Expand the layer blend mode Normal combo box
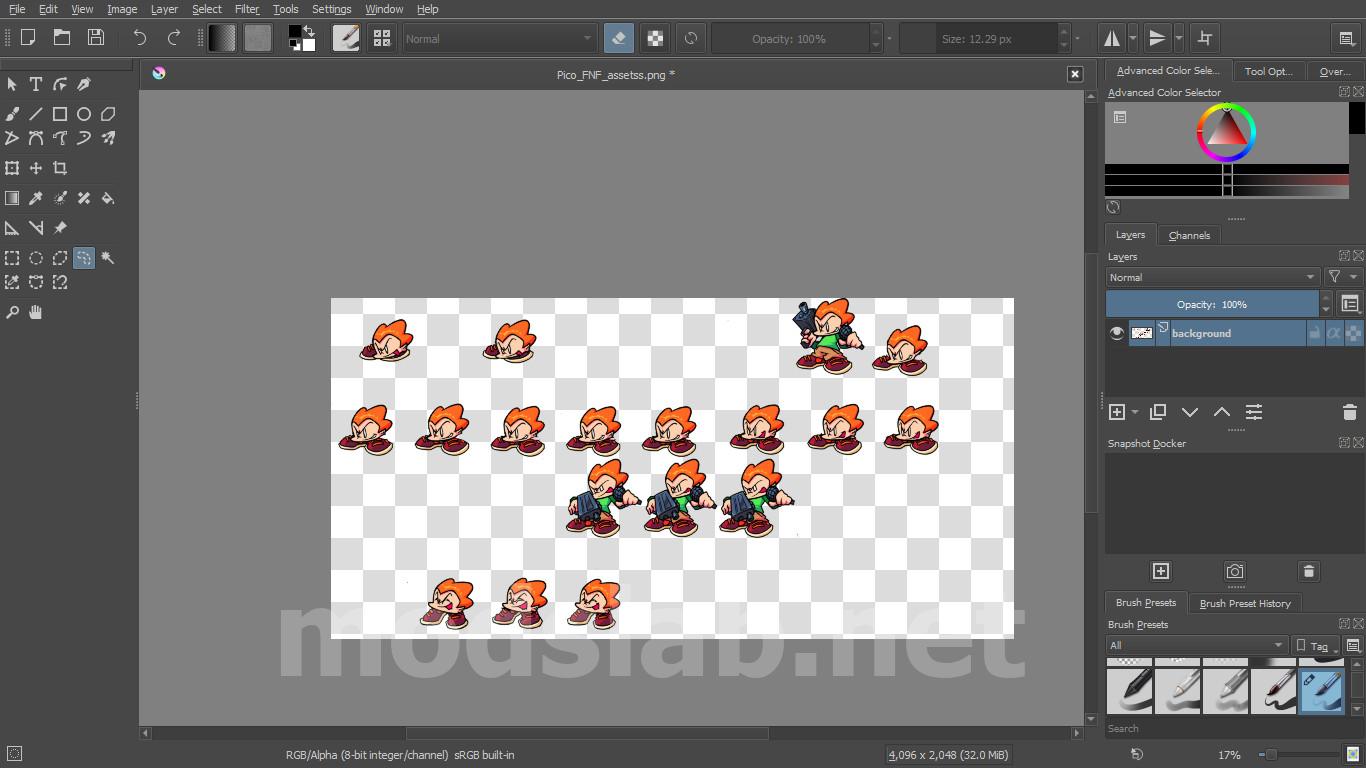Screen dimensions: 1366x768 [1213, 277]
